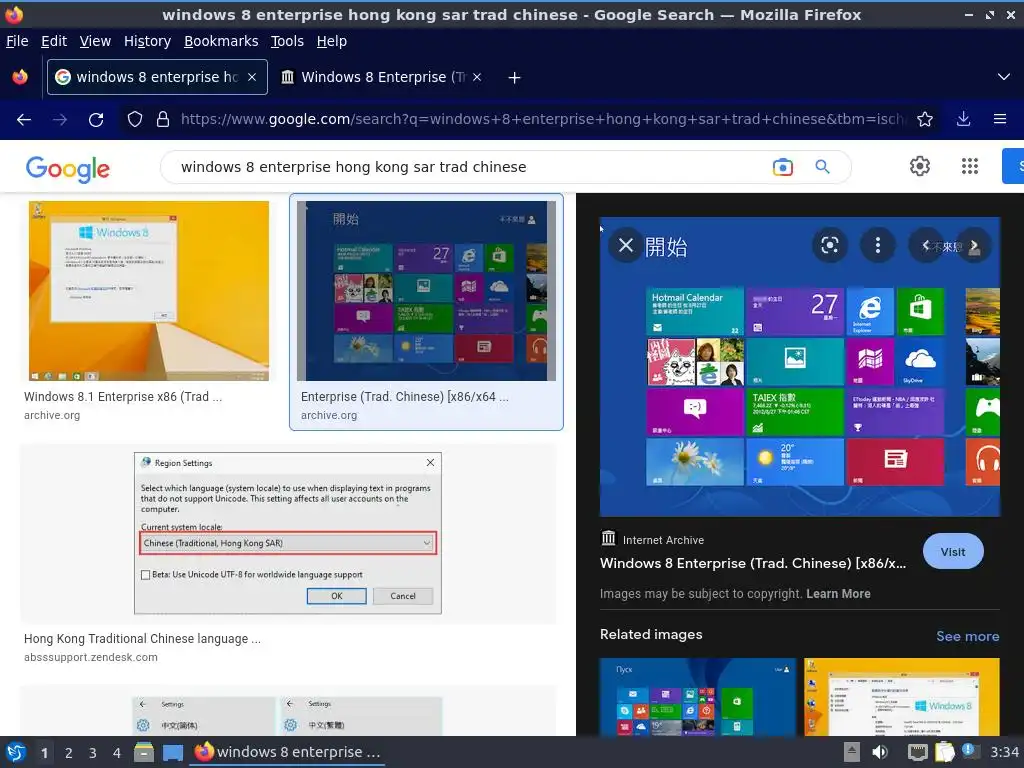List all tabs dropdown arrow

(x=1004, y=77)
